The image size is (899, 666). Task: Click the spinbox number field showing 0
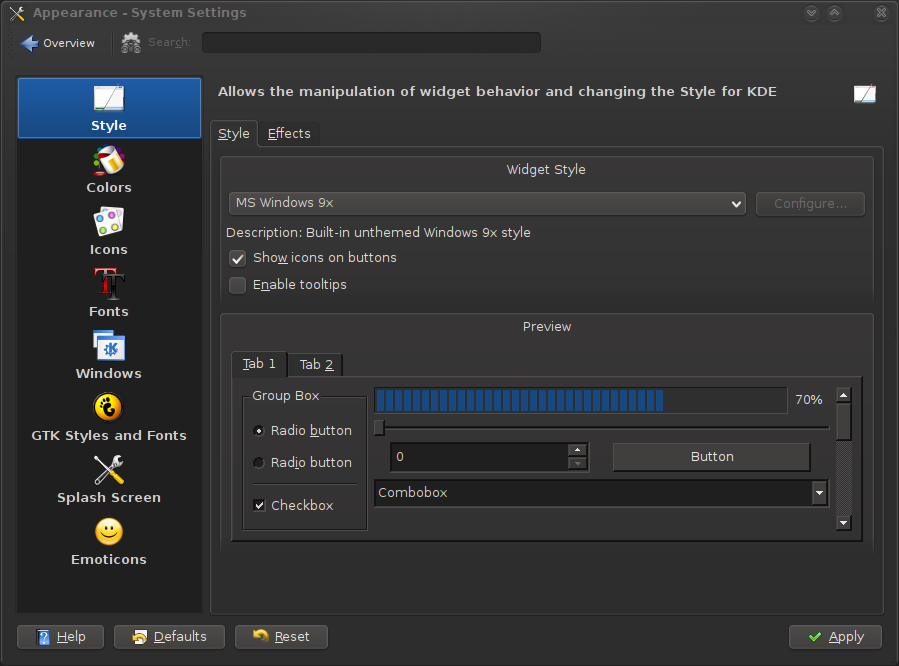pos(479,457)
